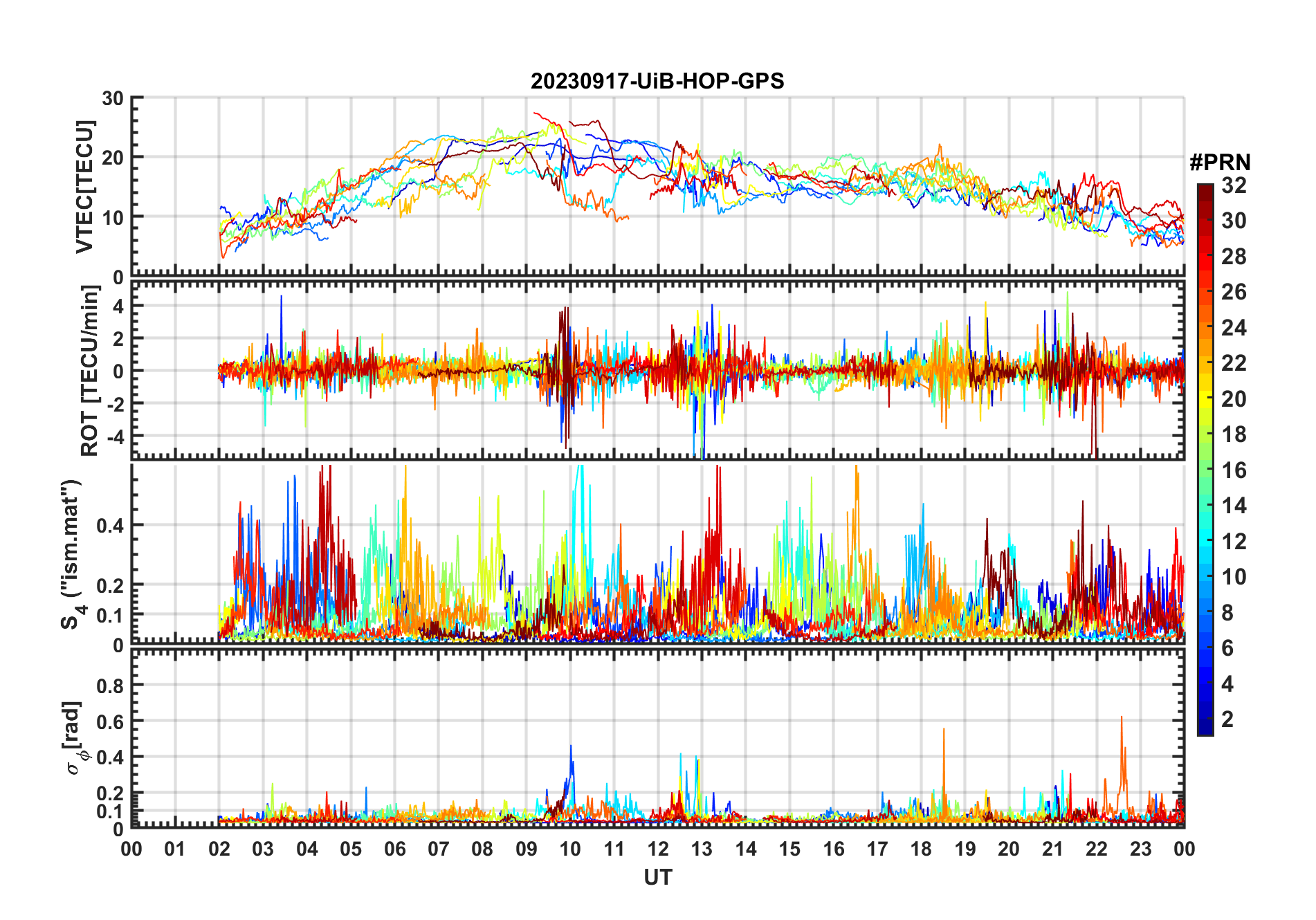This screenshot has height=920, width=1316.
Task: Select the ROT [TECU/min] y-axis label
Action: (90, 371)
